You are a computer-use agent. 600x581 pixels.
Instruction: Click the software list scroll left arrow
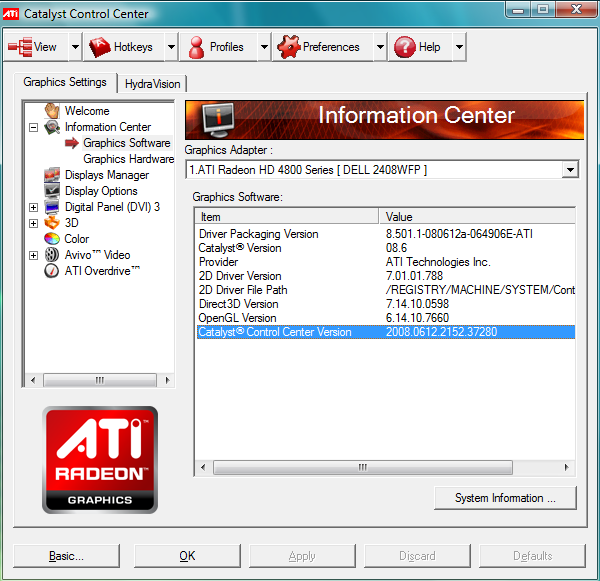point(203,467)
